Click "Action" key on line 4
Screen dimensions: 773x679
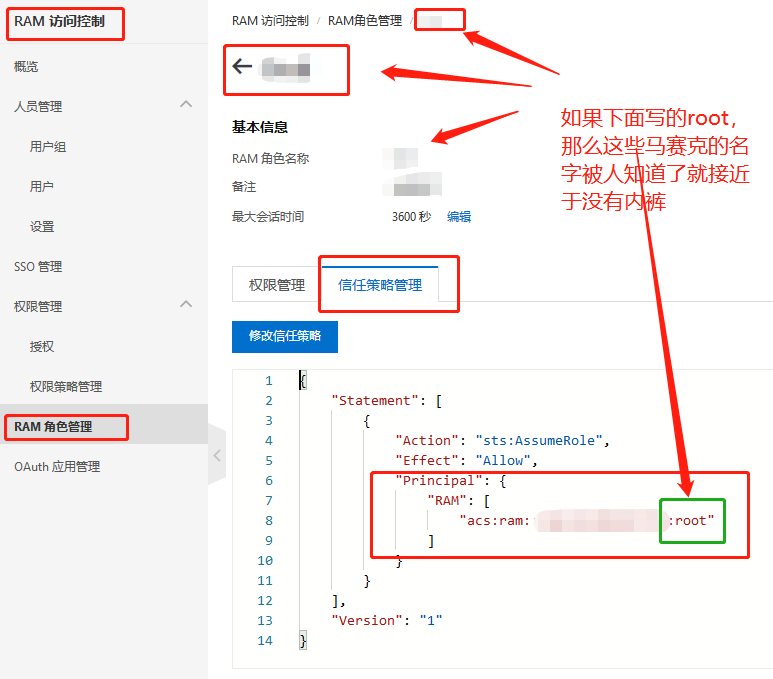[427, 440]
